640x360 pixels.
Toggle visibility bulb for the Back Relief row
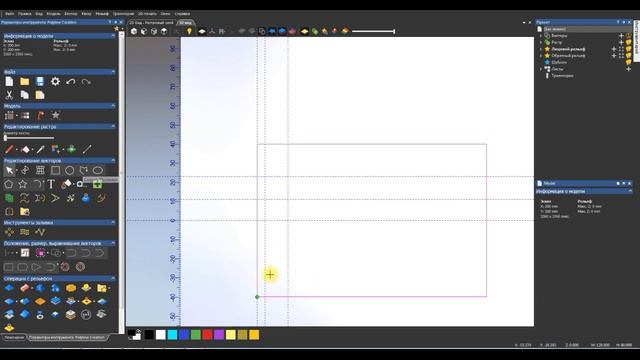point(629,56)
